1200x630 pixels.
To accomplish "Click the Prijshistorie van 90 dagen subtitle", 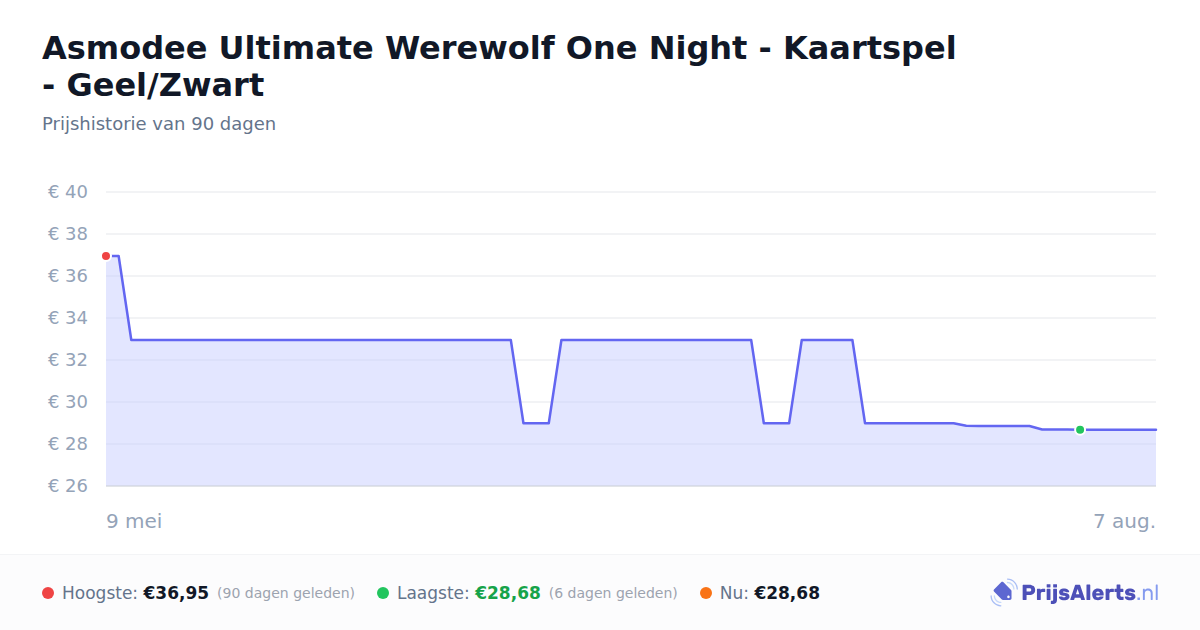I will [x=159, y=124].
